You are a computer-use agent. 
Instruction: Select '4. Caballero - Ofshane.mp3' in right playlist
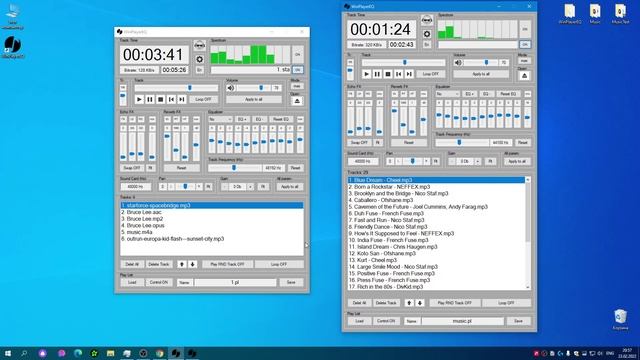(x=436, y=200)
